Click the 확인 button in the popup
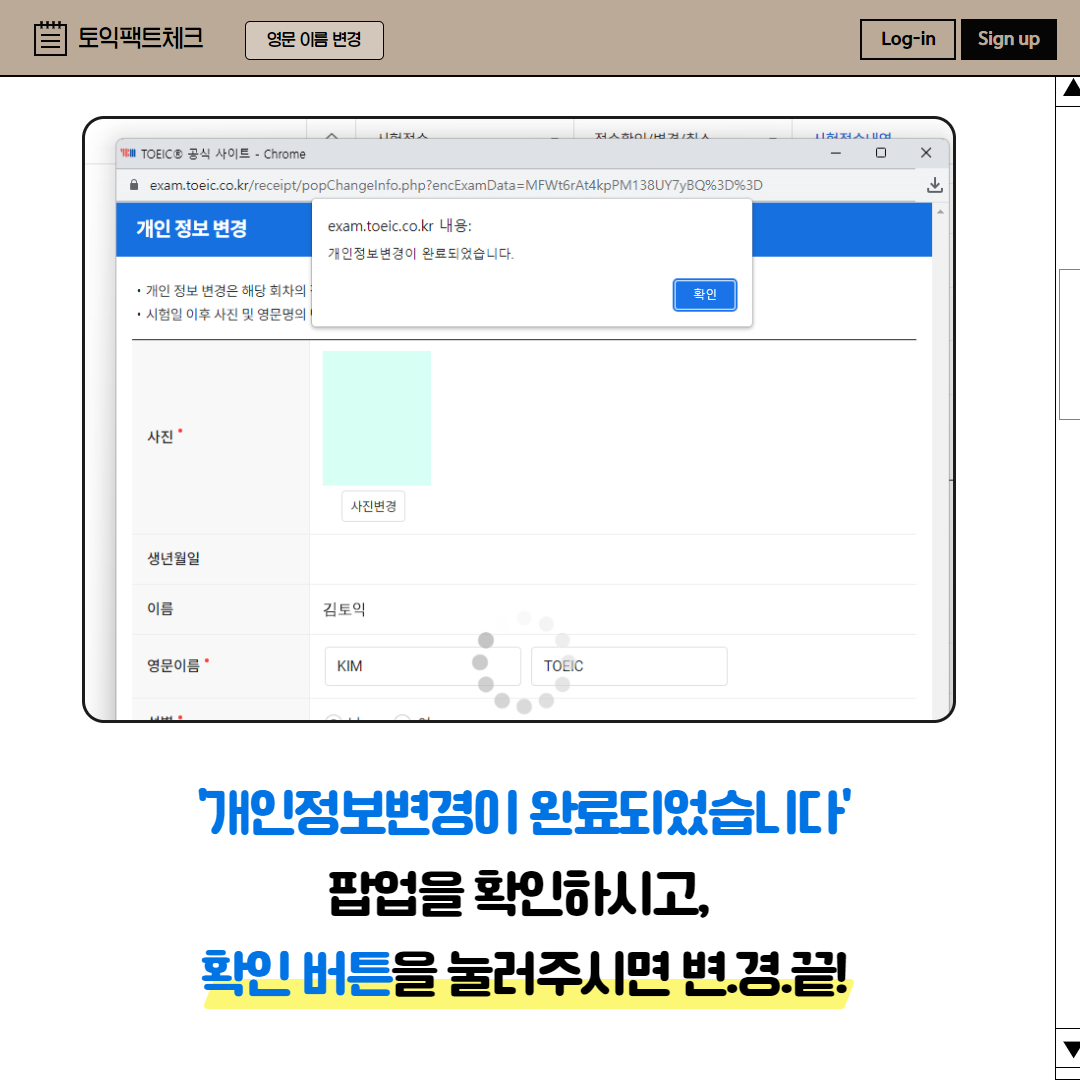The height and width of the screenshot is (1080, 1080). click(705, 295)
